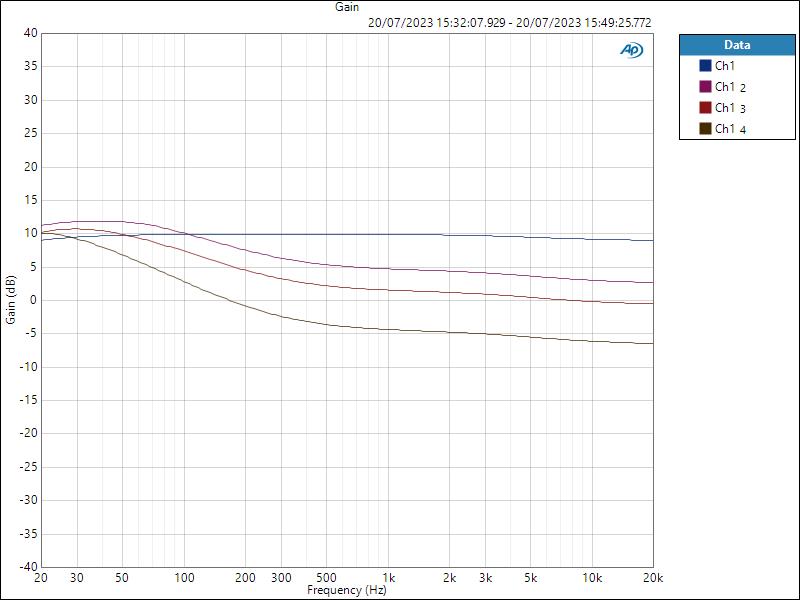Click the -20 tick label on gain axis
The height and width of the screenshot is (600, 800).
29,433
